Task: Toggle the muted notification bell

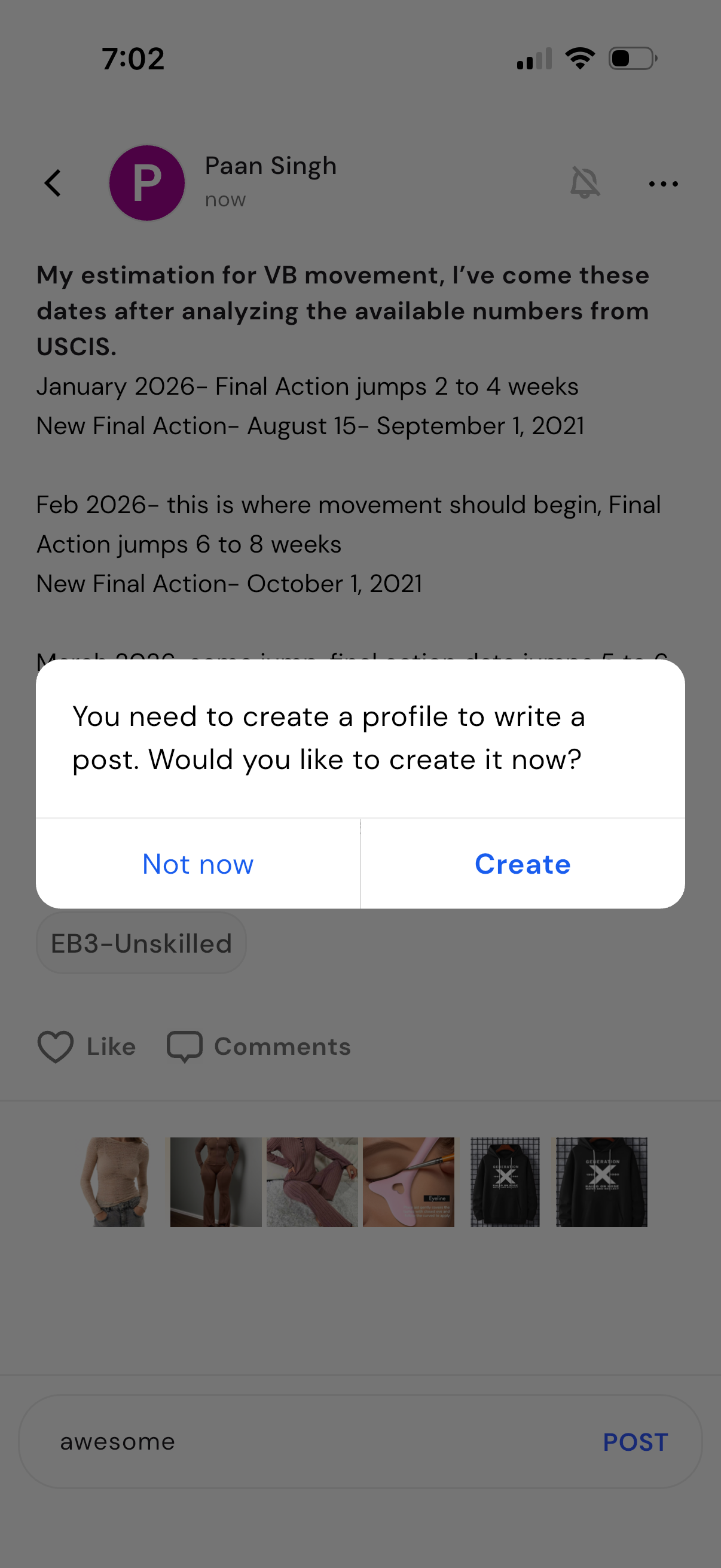Action: click(585, 183)
